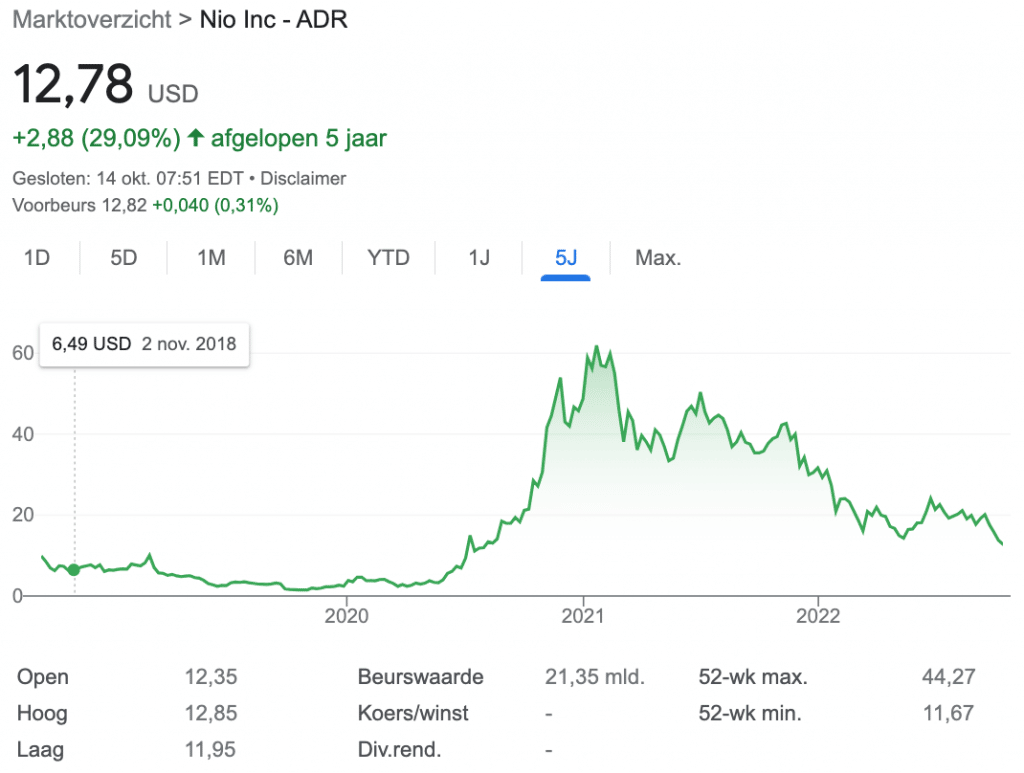
Task: Click the green upward arrow next to the percentage
Action: tap(196, 137)
